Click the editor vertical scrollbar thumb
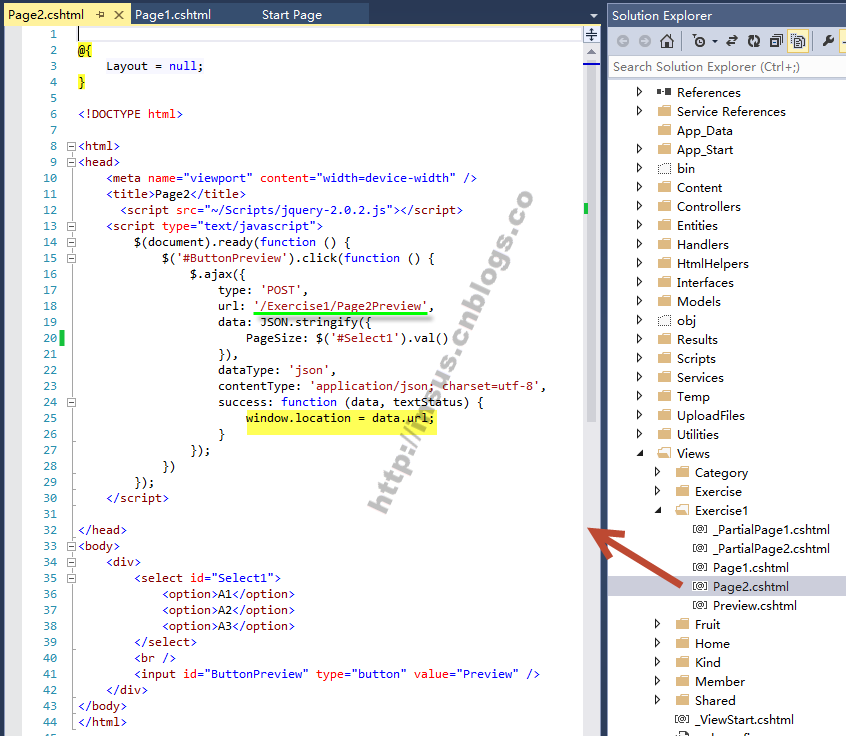Image resolution: width=846 pixels, height=736 pixels. (591, 243)
